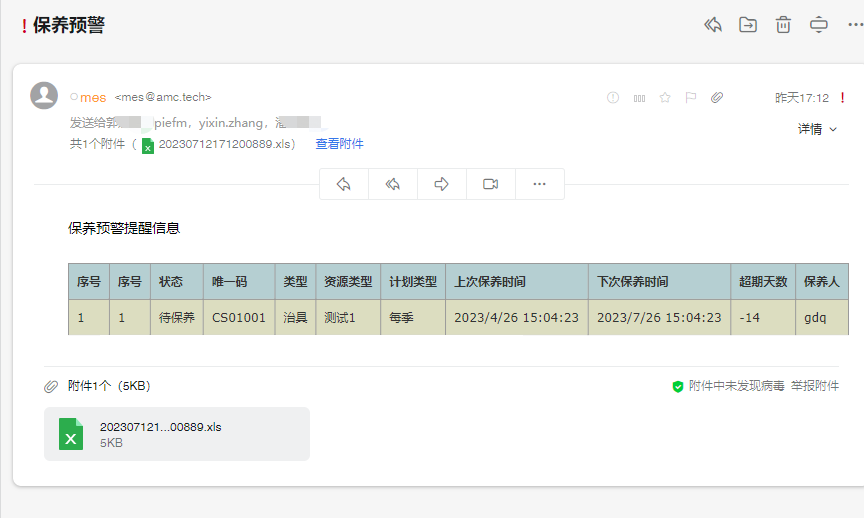Open the 查看附件 link
The width and height of the screenshot is (864, 518).
(x=339, y=144)
